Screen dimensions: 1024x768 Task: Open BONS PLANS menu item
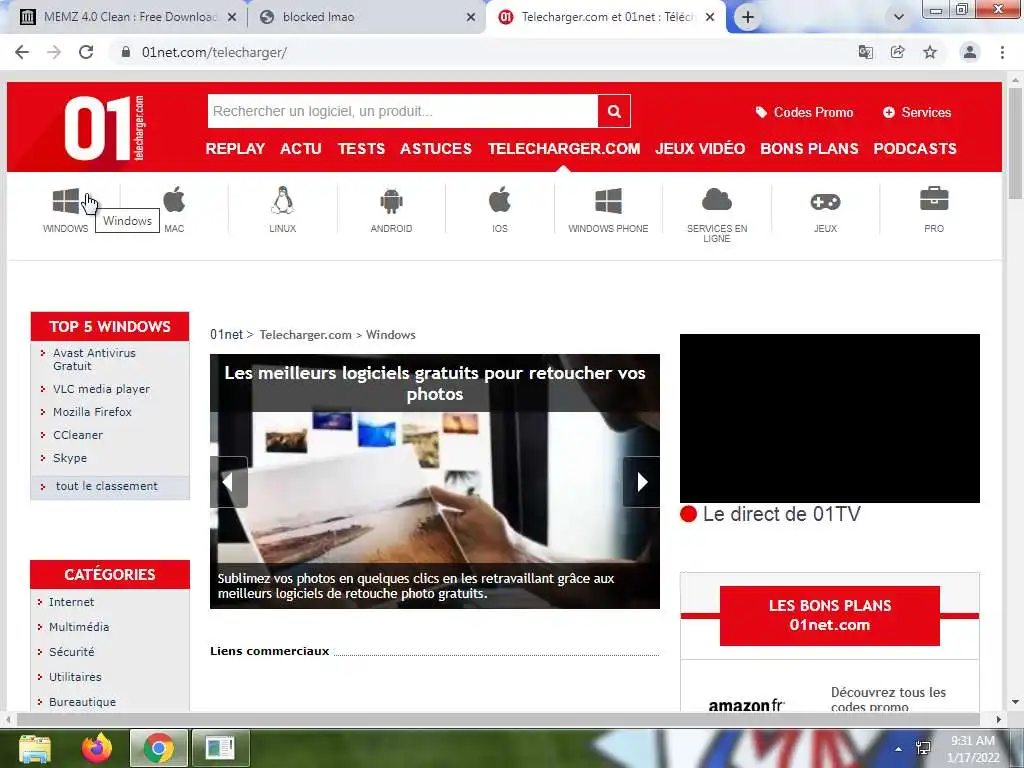(x=809, y=148)
